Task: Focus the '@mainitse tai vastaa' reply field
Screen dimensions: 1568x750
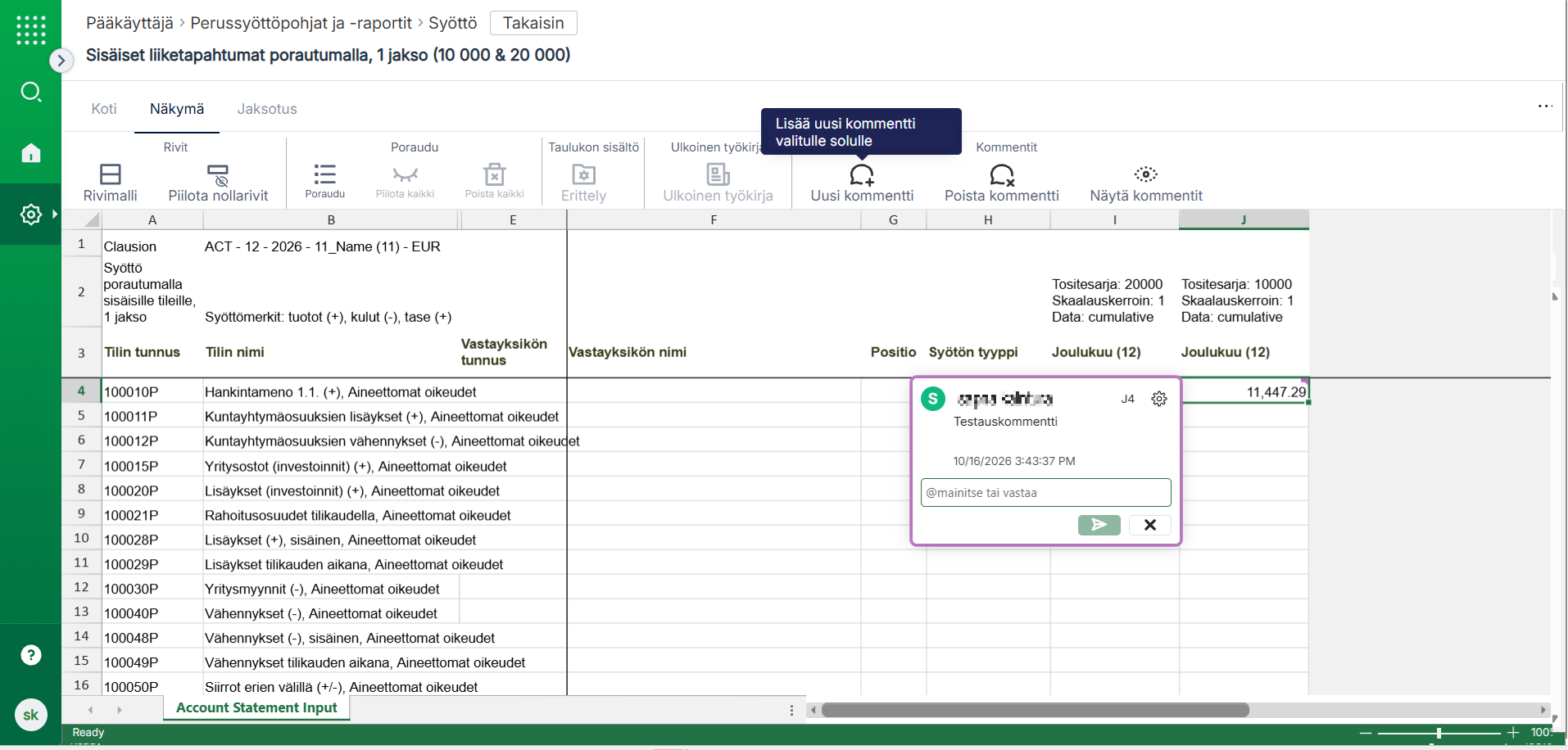Action: pyautogui.click(x=1046, y=493)
